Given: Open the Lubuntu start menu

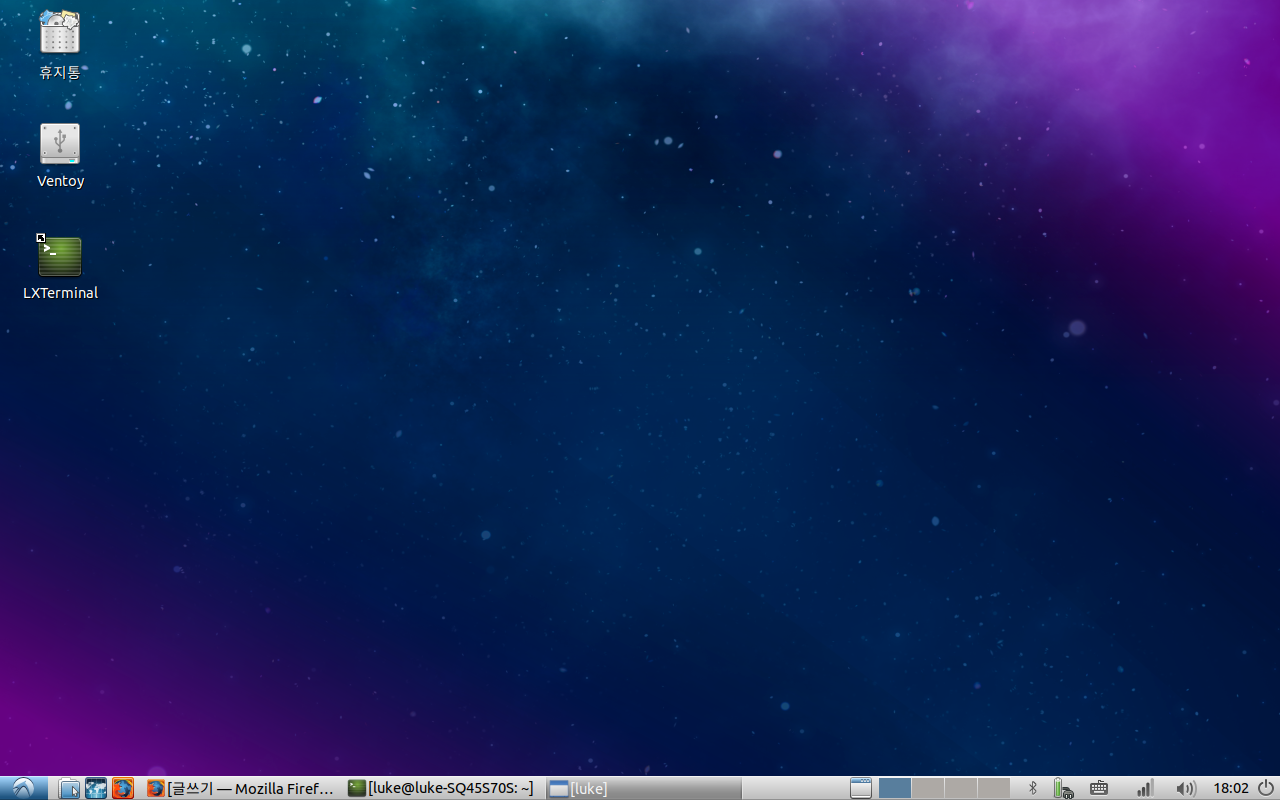Looking at the screenshot, I should pyautogui.click(x=22, y=788).
